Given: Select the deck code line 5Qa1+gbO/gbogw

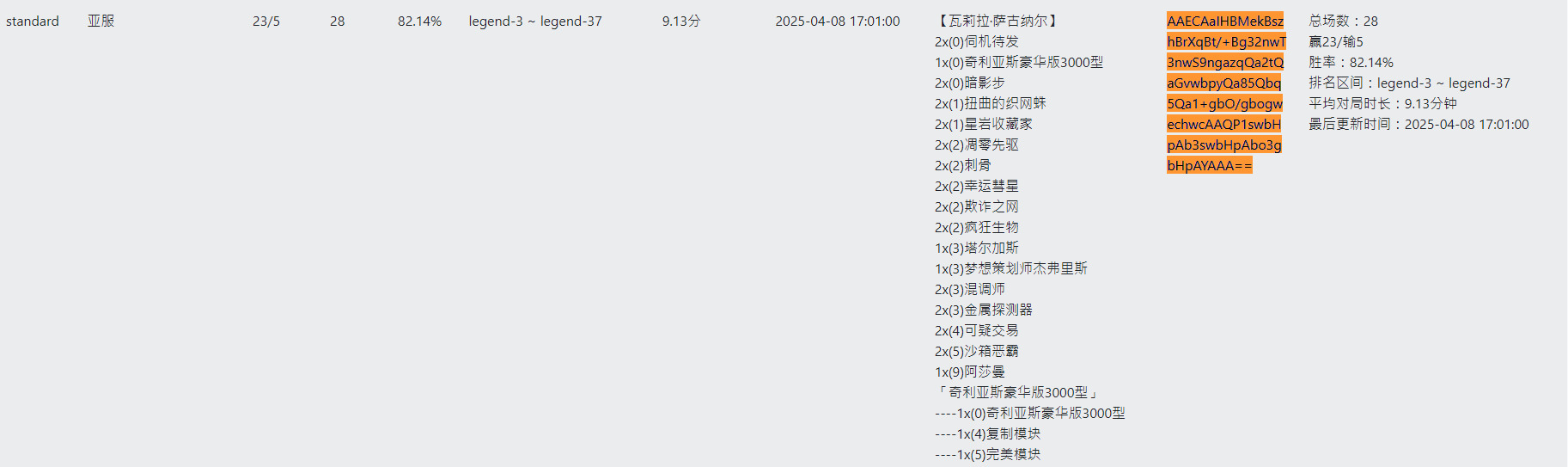Looking at the screenshot, I should pos(1224,103).
